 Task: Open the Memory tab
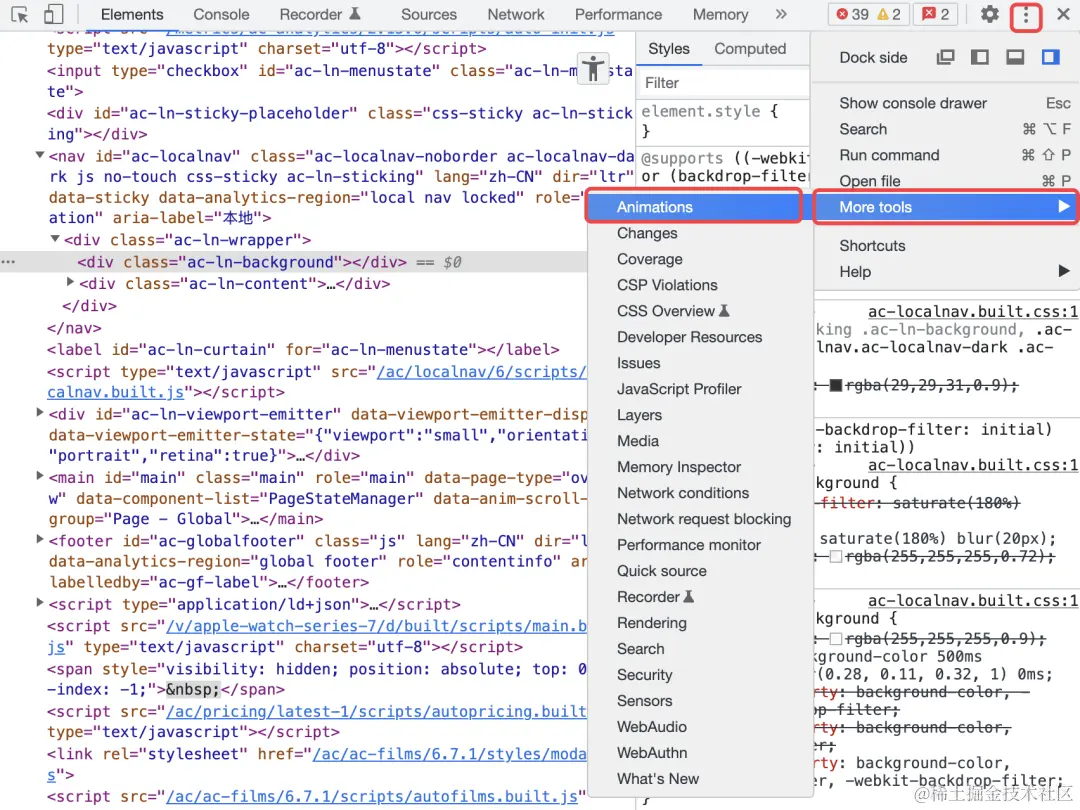pos(720,14)
